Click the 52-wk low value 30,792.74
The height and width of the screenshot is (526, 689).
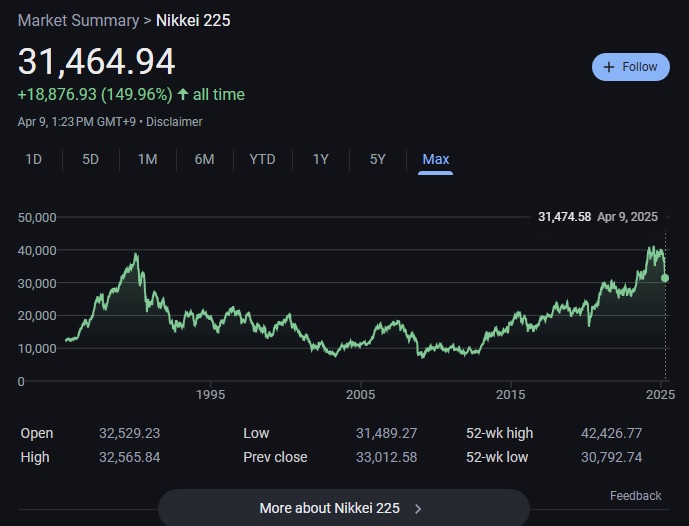611,457
